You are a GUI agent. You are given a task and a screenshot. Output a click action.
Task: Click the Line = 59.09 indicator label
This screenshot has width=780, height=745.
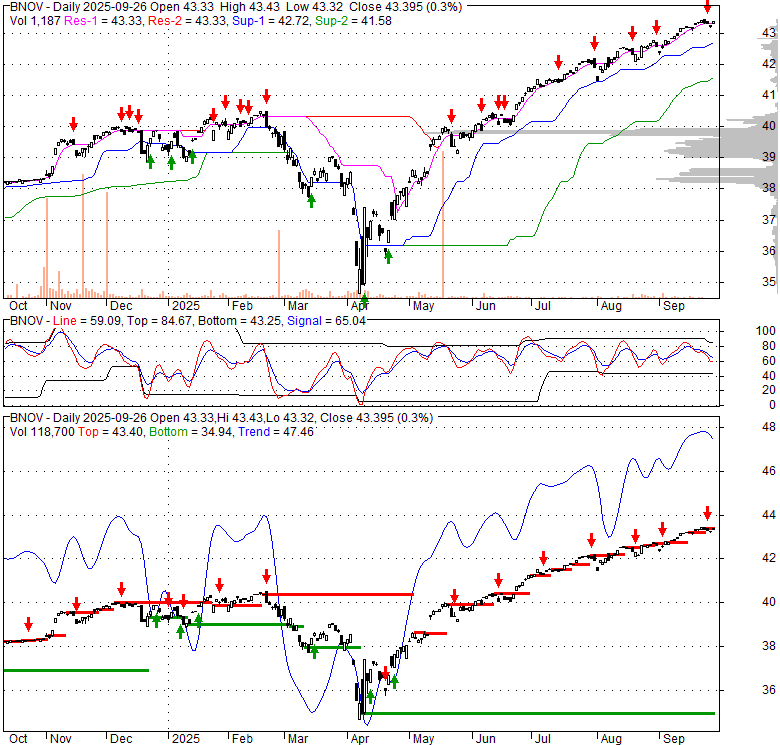(x=87, y=321)
